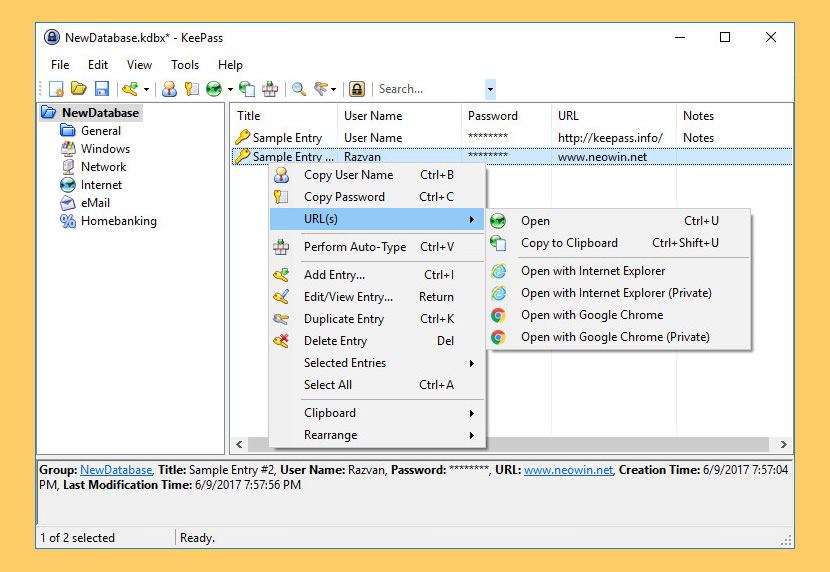Screen dimensions: 830x572
Task: Expand the Selected Entries submenu
Action: [377, 363]
